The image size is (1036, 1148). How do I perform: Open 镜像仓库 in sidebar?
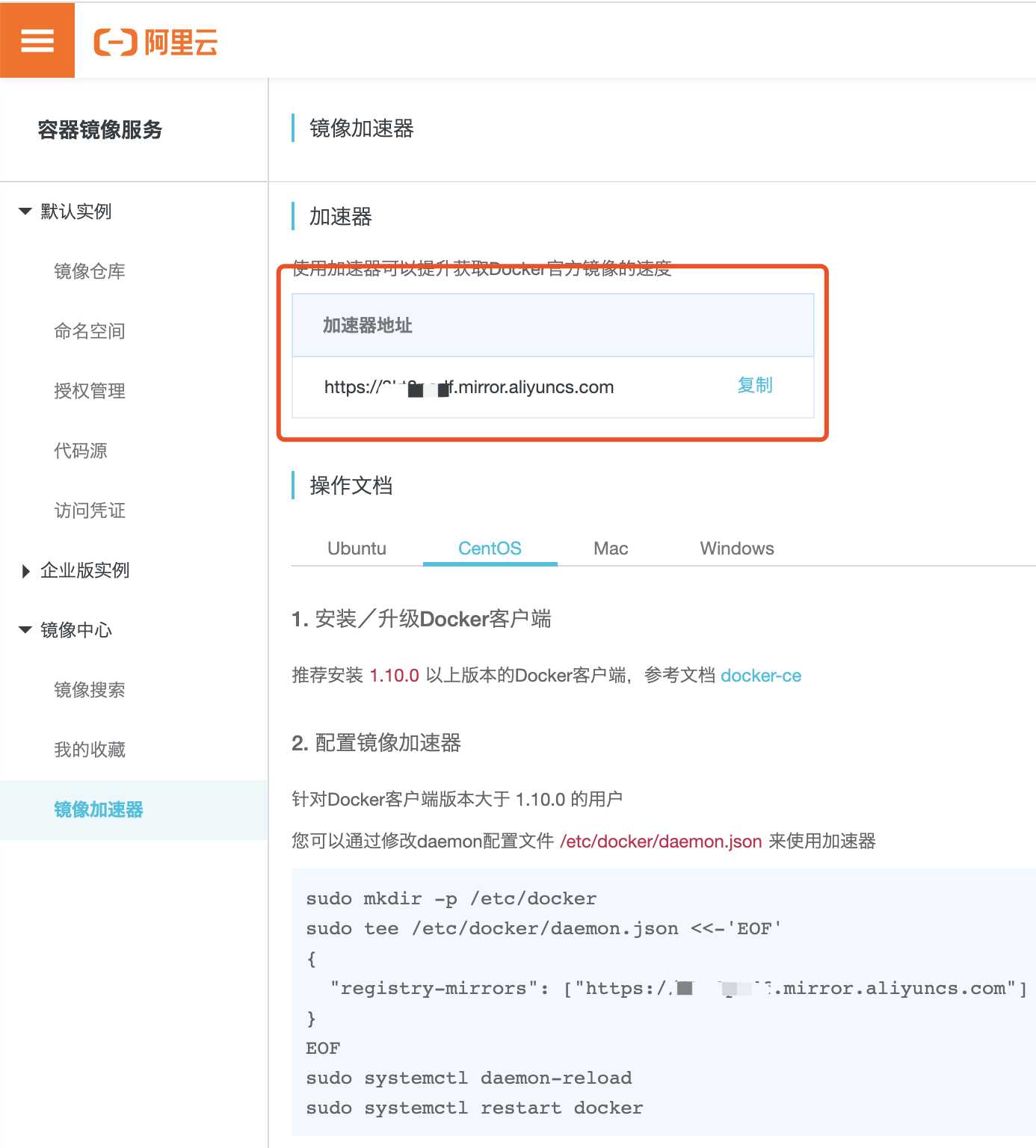click(90, 271)
